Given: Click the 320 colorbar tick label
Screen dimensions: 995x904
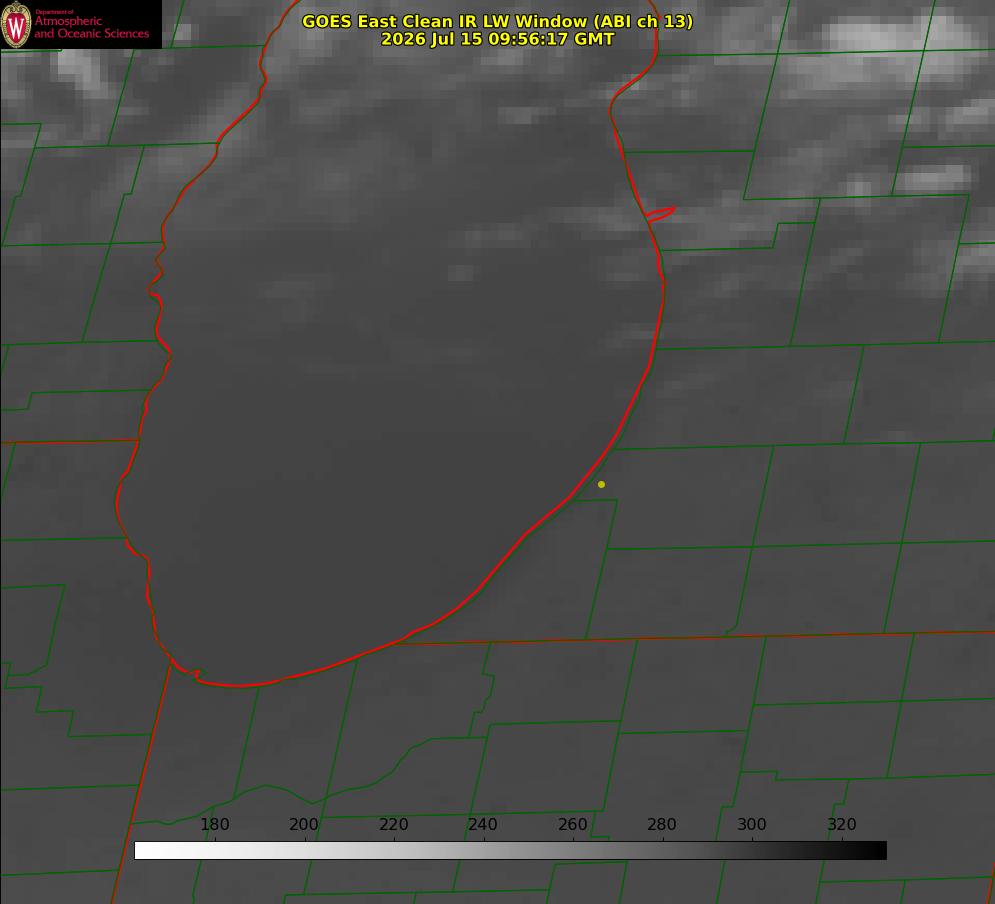Looking at the screenshot, I should (x=842, y=824).
